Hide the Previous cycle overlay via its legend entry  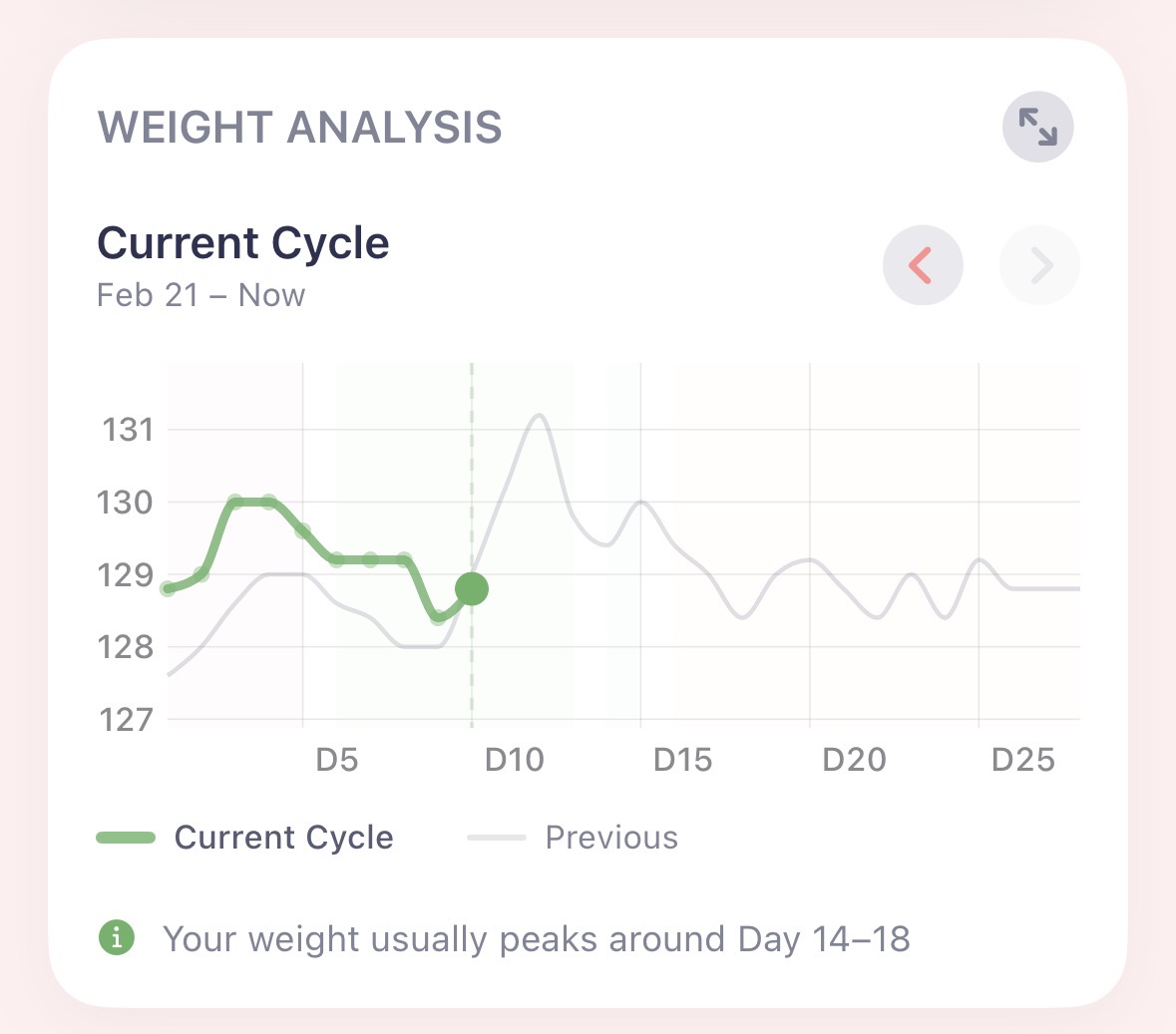tap(610, 837)
